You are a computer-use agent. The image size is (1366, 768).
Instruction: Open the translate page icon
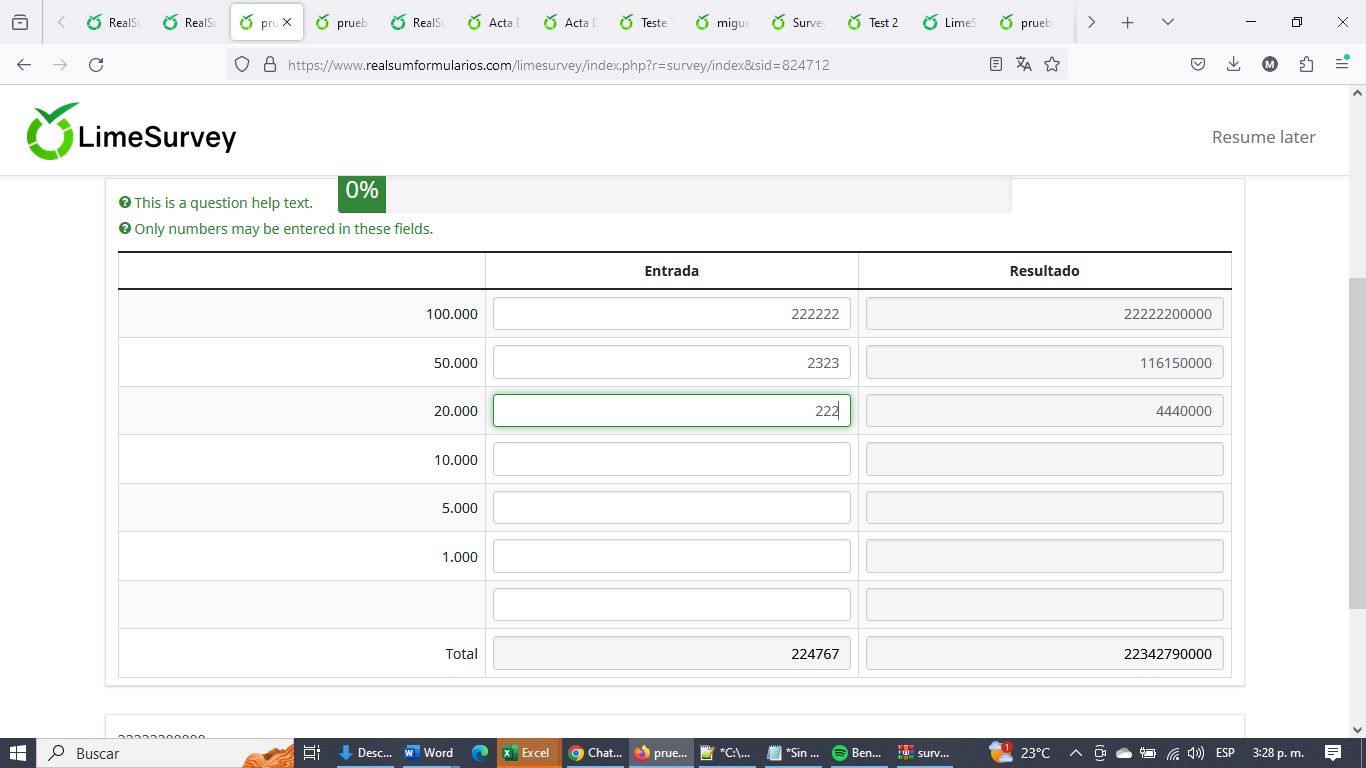1023,65
